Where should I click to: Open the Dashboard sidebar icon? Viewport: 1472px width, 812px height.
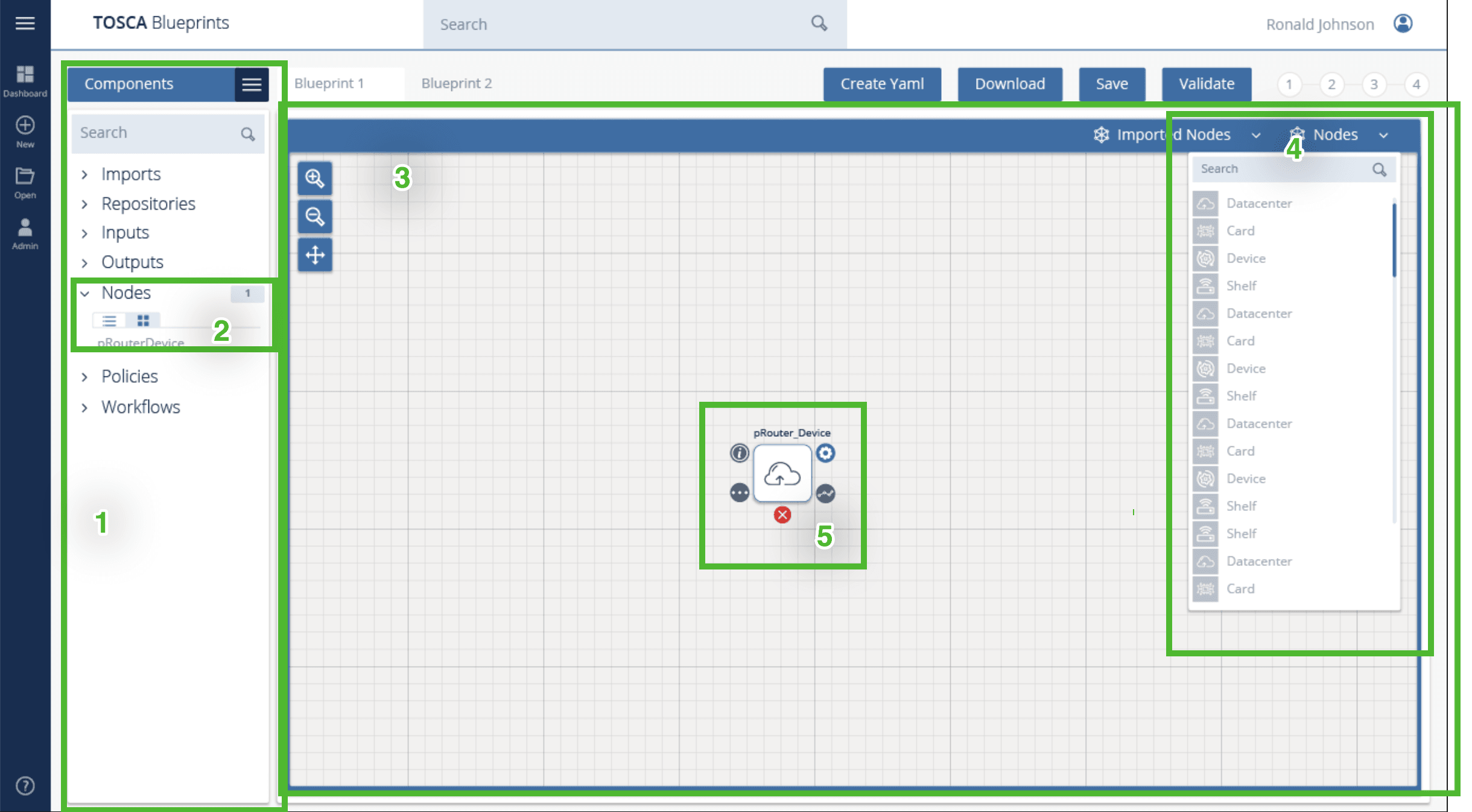click(25, 80)
